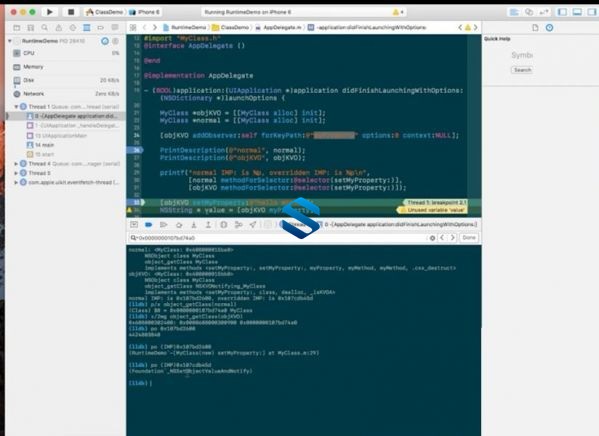Open the debug navigator icon

tap(87, 28)
